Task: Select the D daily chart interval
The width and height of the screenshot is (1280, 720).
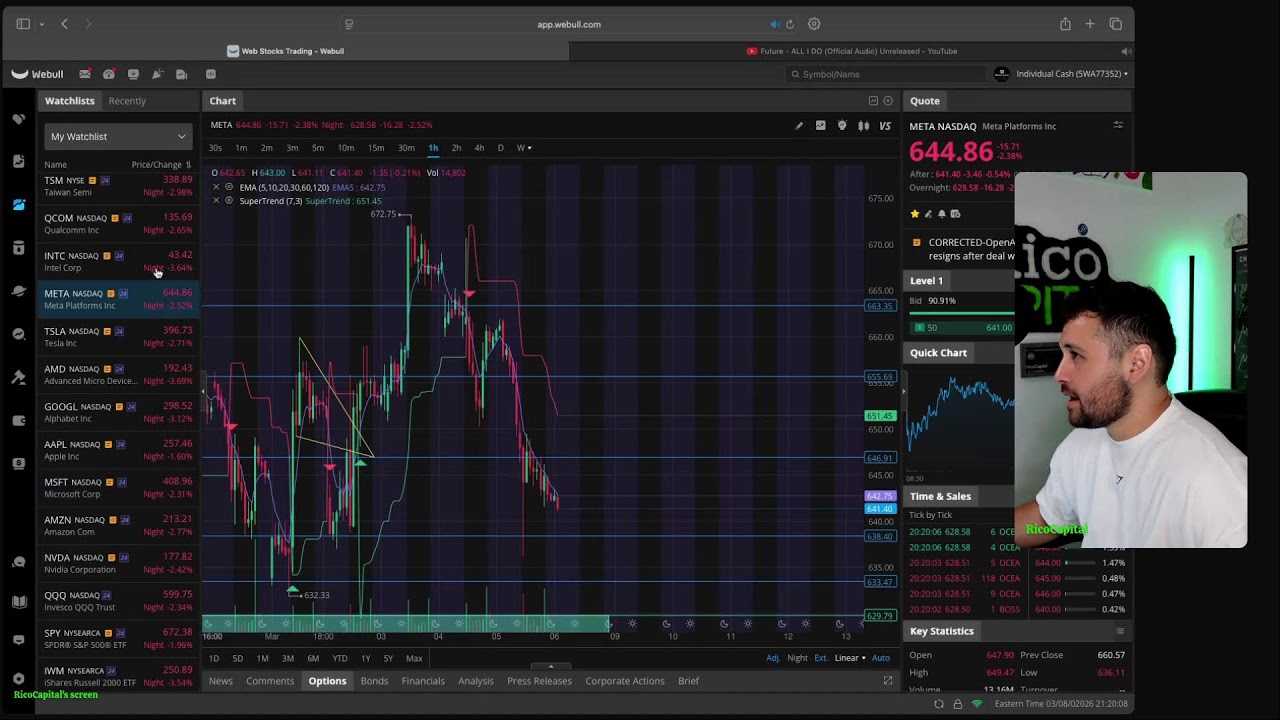Action: [x=501, y=148]
